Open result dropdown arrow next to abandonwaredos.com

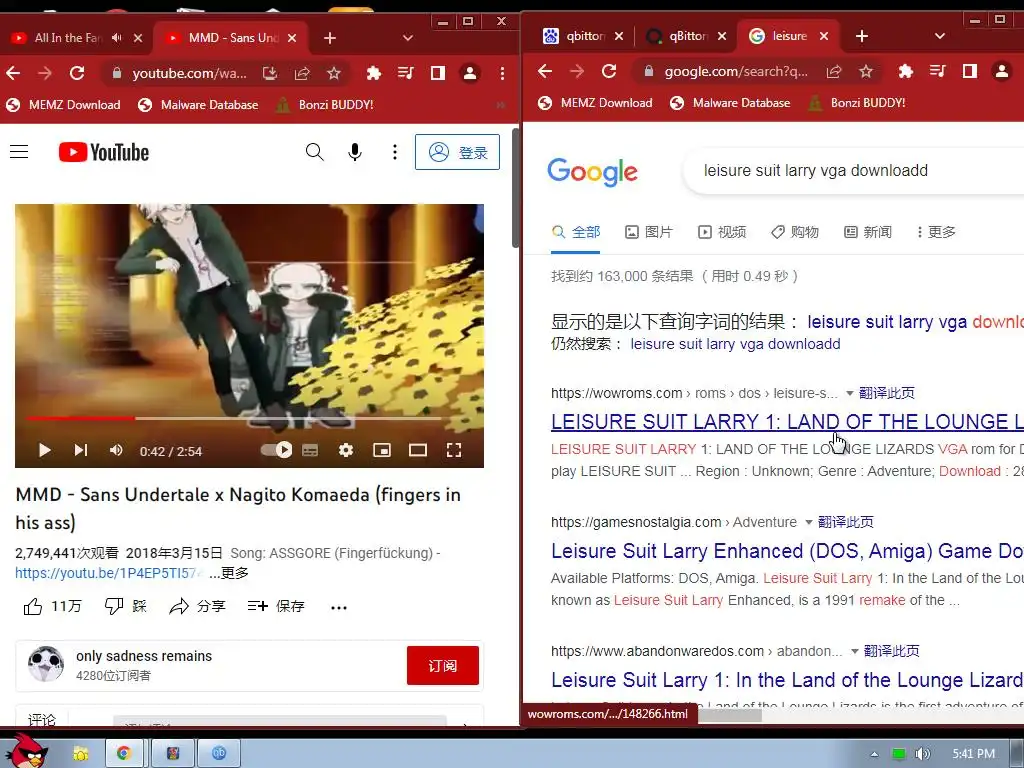coord(854,651)
